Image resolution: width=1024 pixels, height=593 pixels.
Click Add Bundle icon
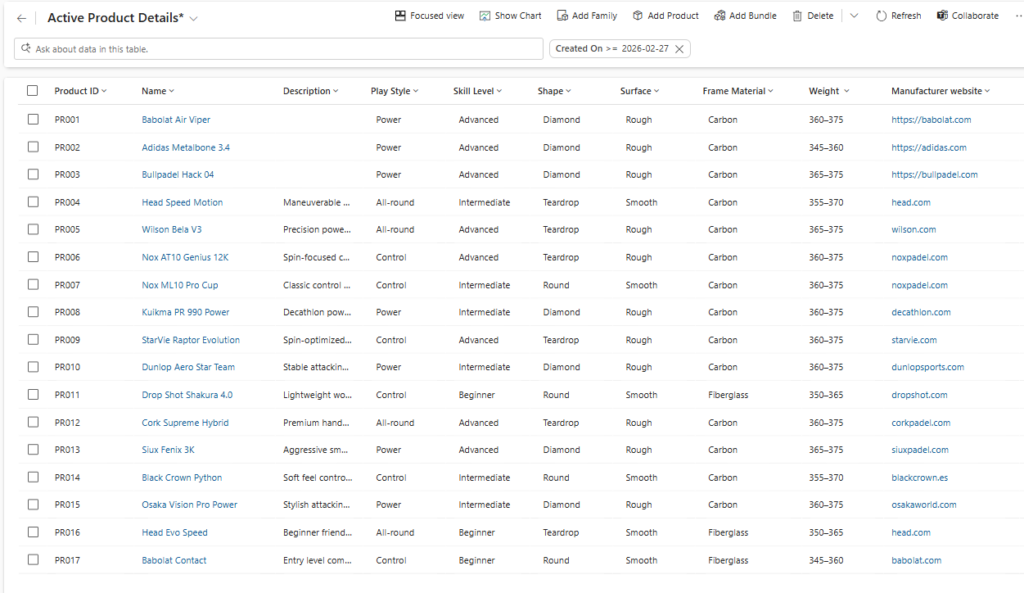[x=722, y=15]
